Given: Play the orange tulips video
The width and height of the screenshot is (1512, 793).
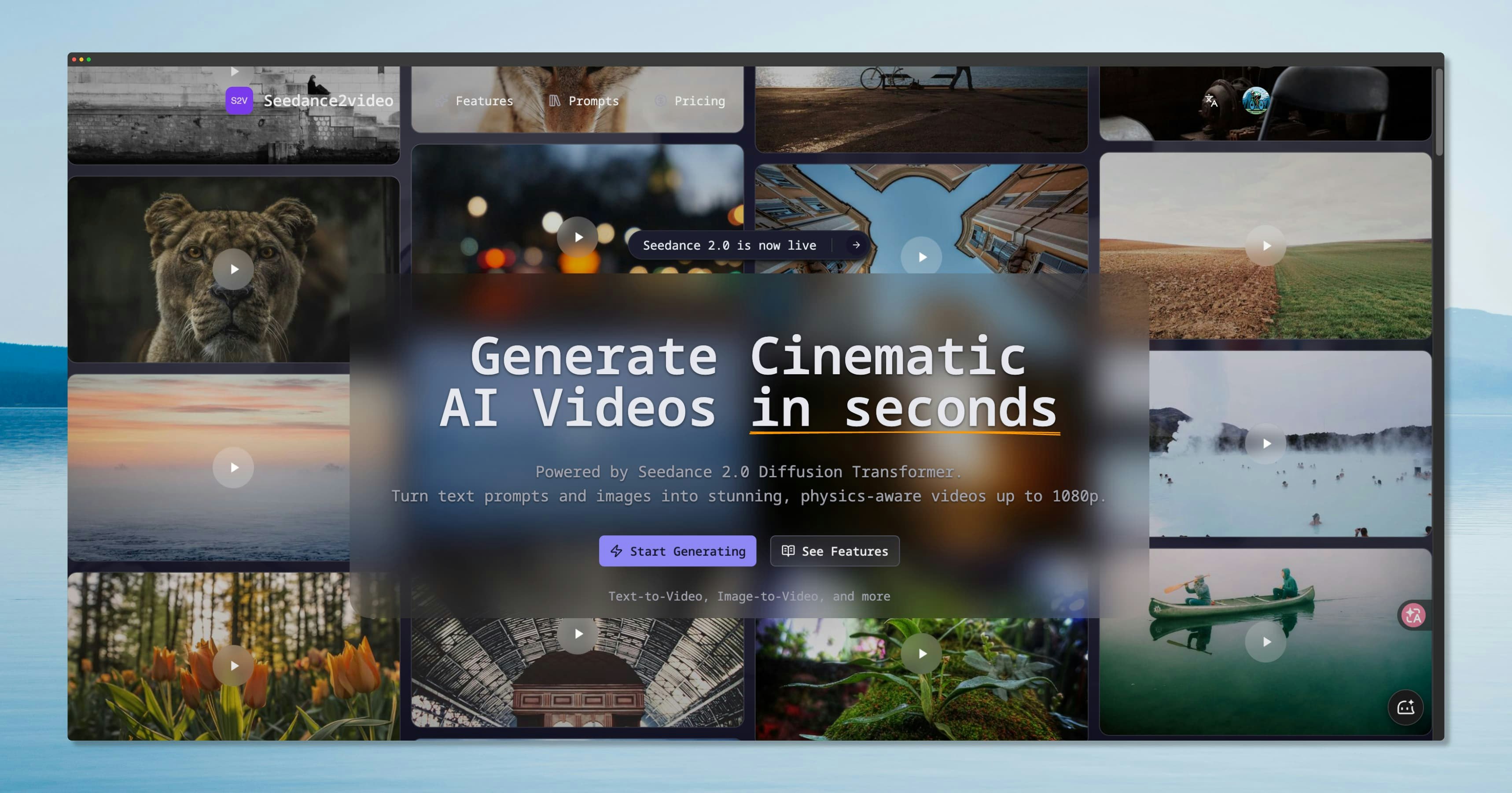Looking at the screenshot, I should (233, 666).
